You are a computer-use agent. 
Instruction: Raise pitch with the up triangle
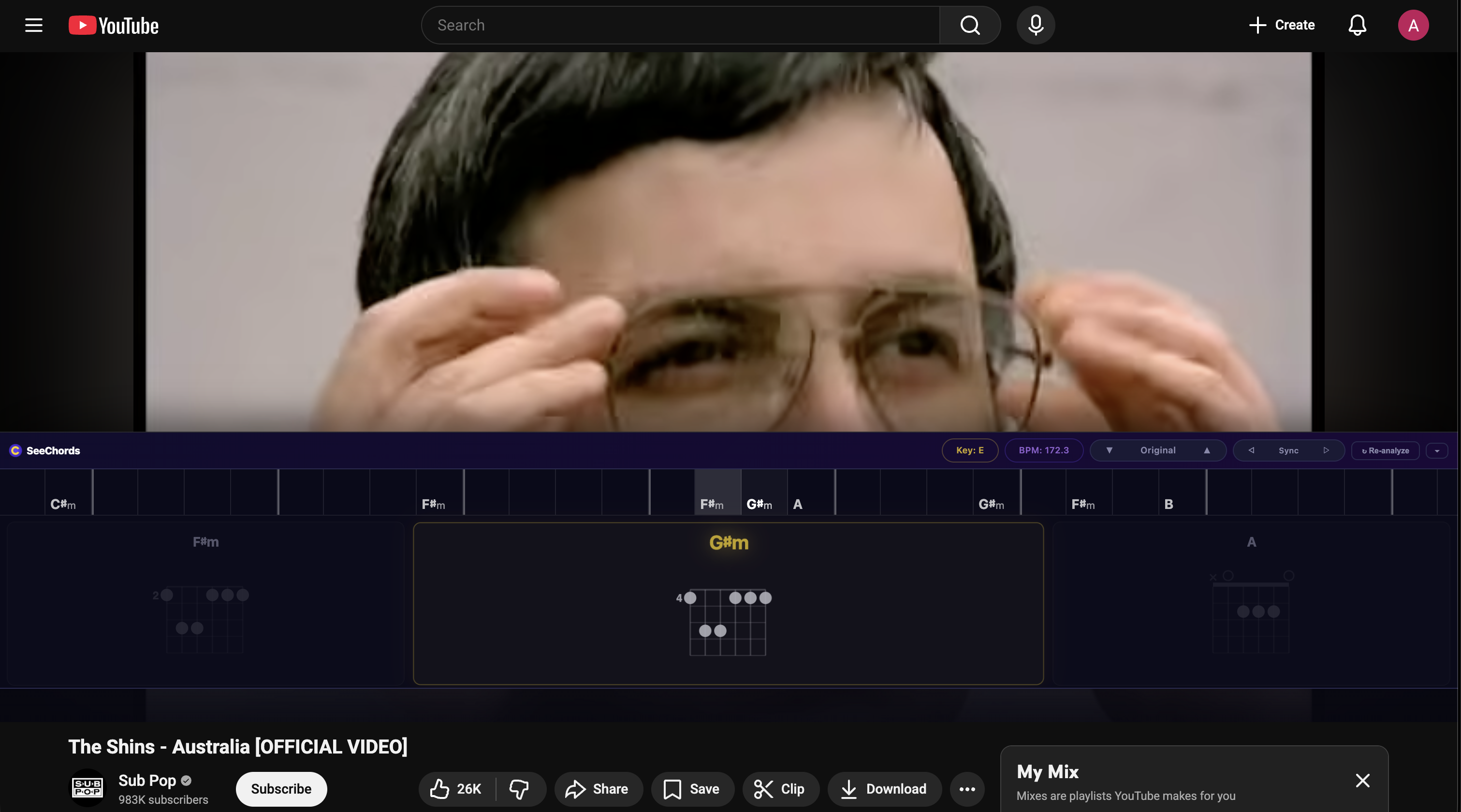(1206, 450)
